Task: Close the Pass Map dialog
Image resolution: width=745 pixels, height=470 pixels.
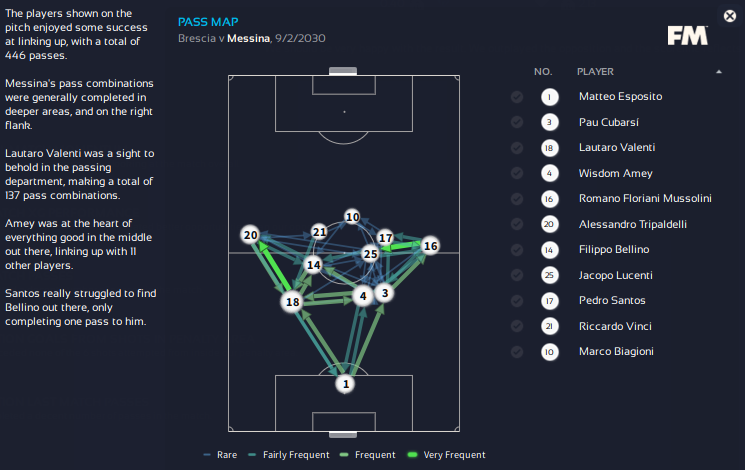Action: tap(729, 15)
